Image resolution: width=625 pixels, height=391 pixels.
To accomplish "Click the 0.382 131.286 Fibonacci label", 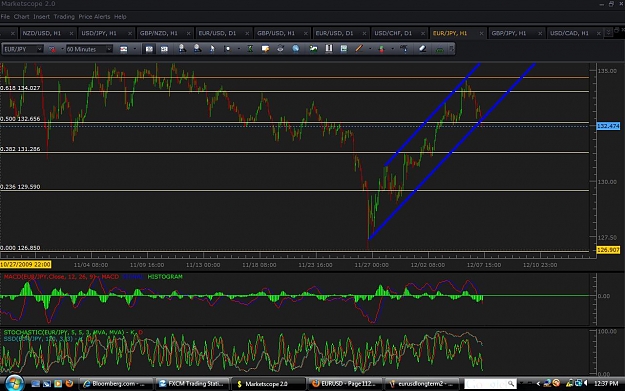I will point(20,149).
